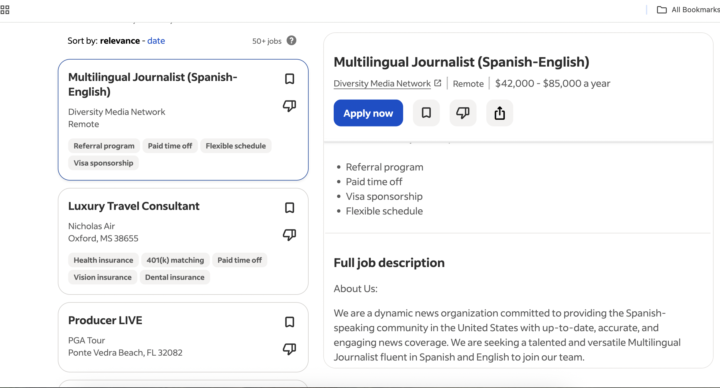720x388 pixels.
Task: Click Visa sponsorship bullet in benefits list
Action: [384, 197]
